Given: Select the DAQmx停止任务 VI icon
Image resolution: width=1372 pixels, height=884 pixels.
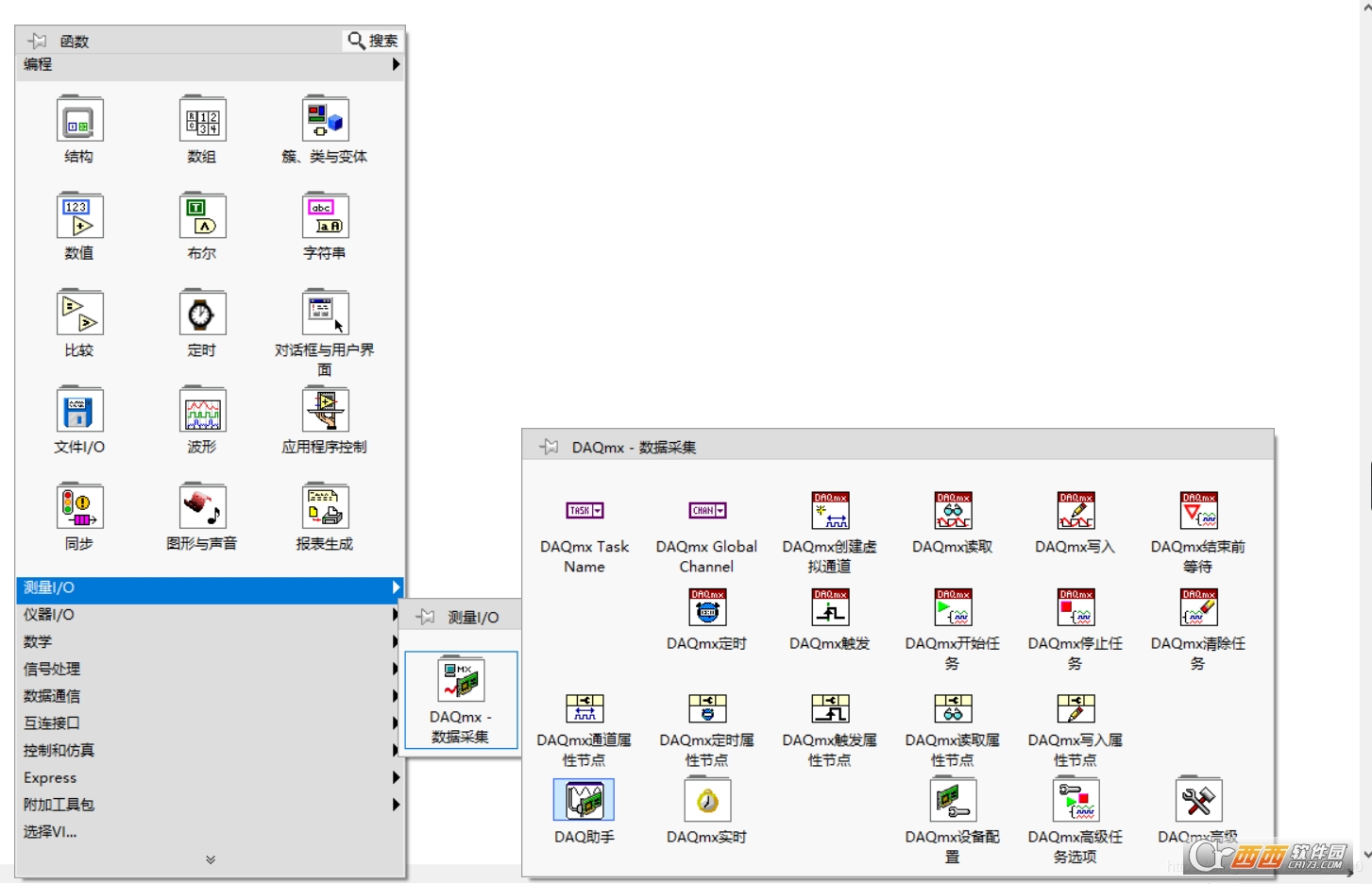Looking at the screenshot, I should 1076,607.
